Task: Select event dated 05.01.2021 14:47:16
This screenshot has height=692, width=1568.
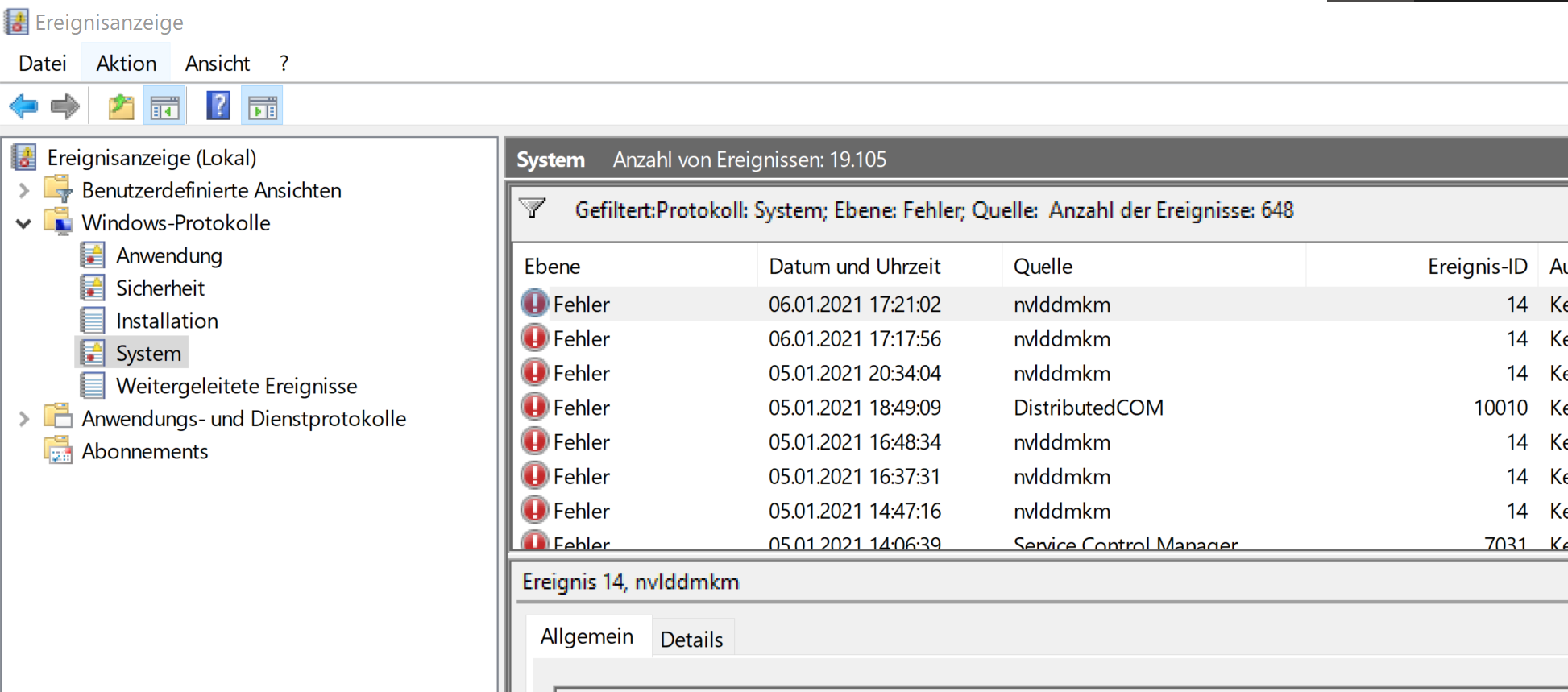Action: coord(1040,511)
